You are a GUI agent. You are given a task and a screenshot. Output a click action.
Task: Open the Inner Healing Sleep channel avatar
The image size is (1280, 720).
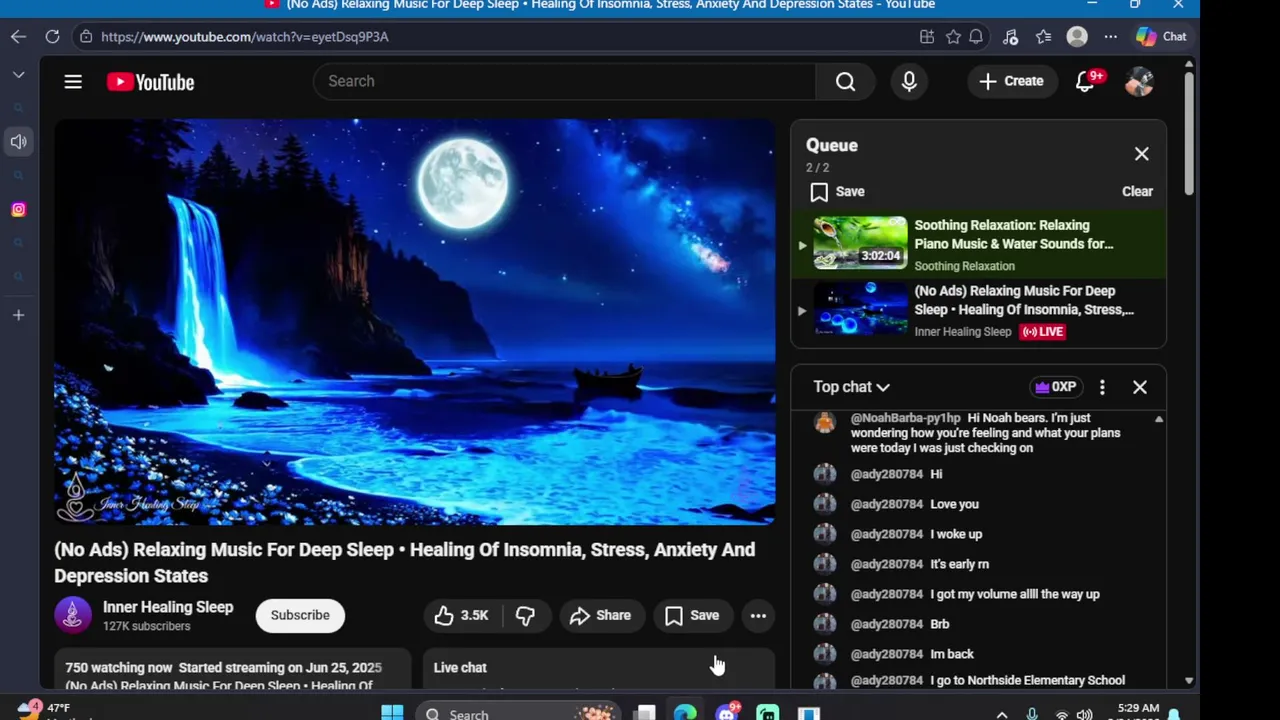(x=72, y=615)
